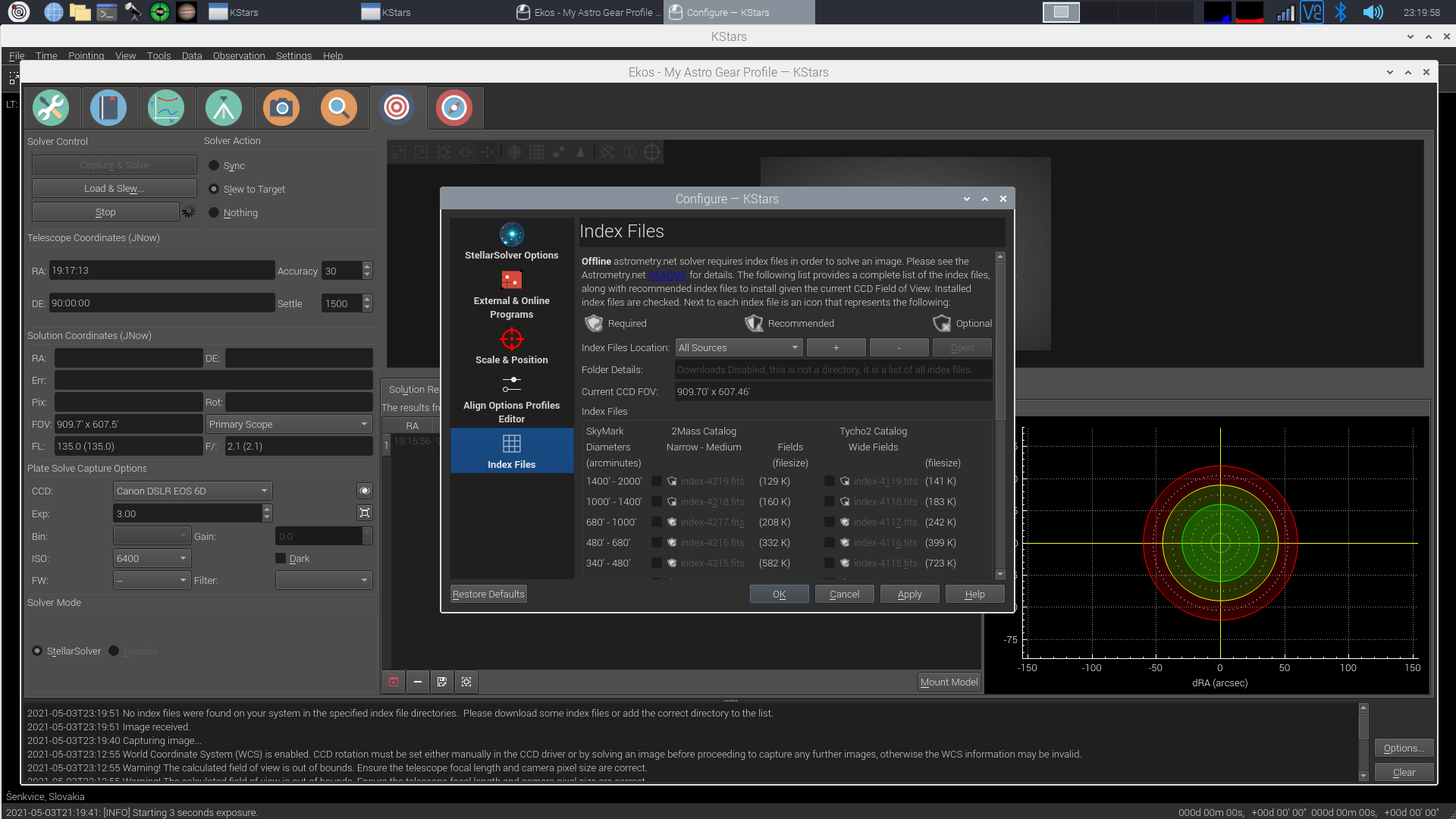Open the Primary Scope dropdown
1456x819 pixels.
(x=289, y=424)
